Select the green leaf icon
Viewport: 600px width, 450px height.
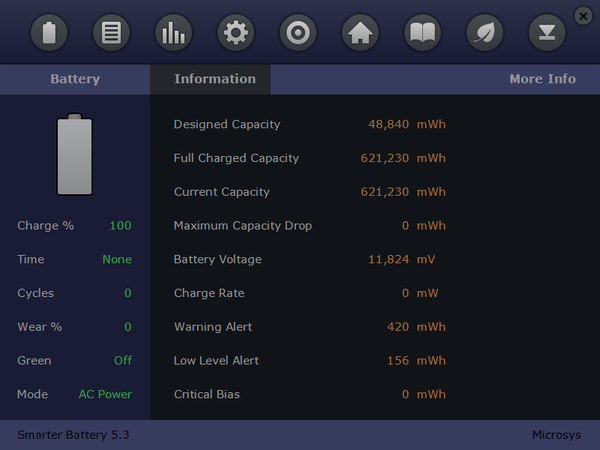point(484,33)
